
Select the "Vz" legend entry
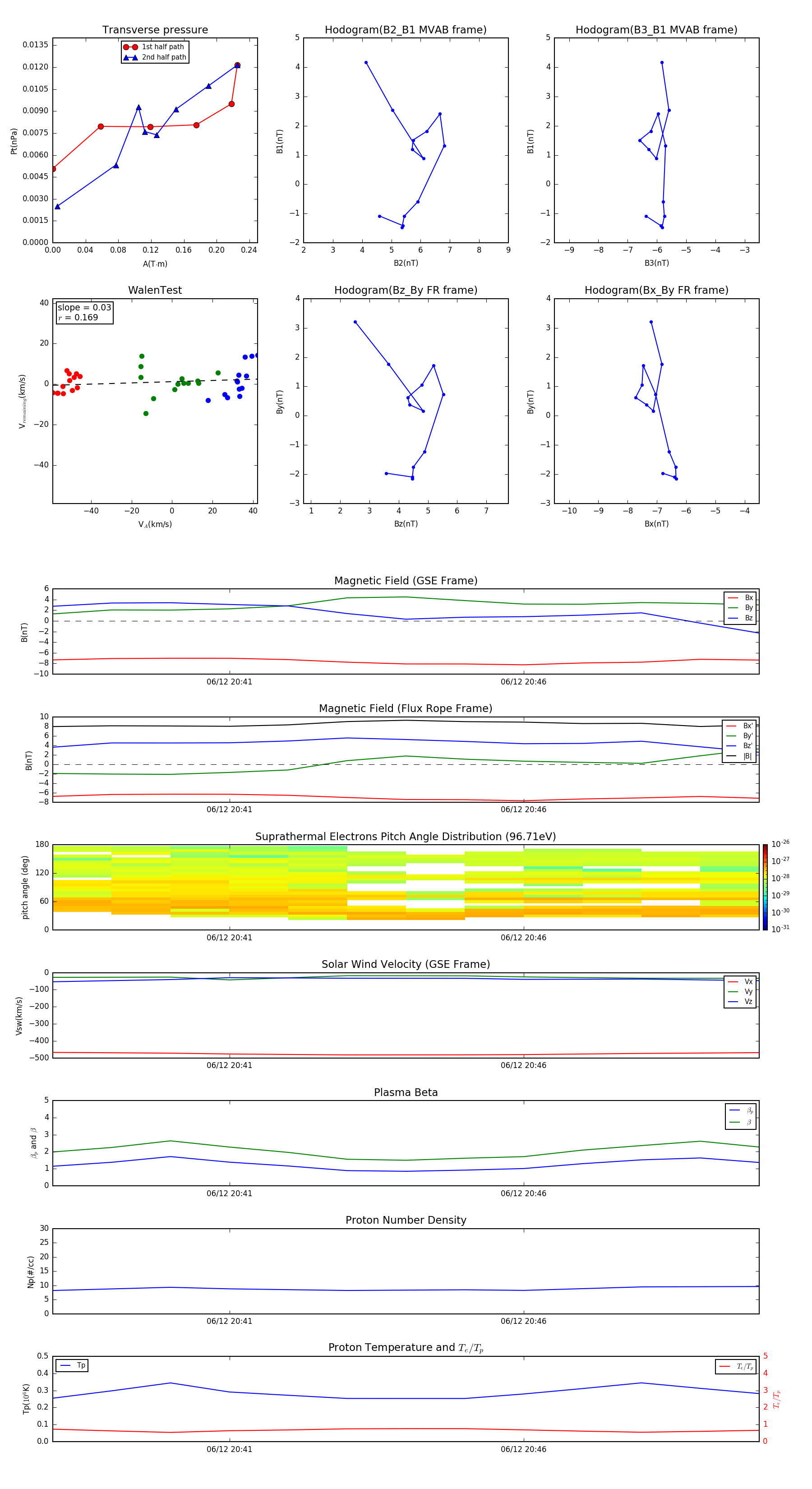[x=741, y=1002]
